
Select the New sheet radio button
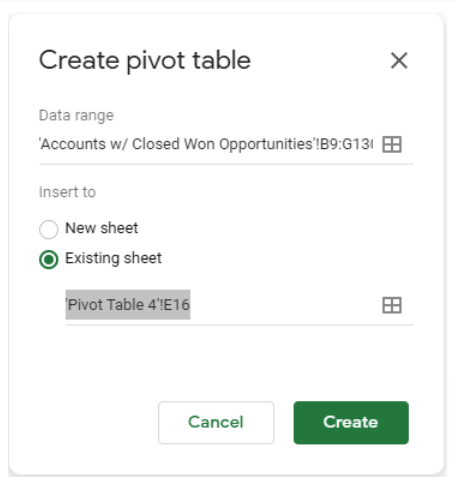[x=49, y=229]
